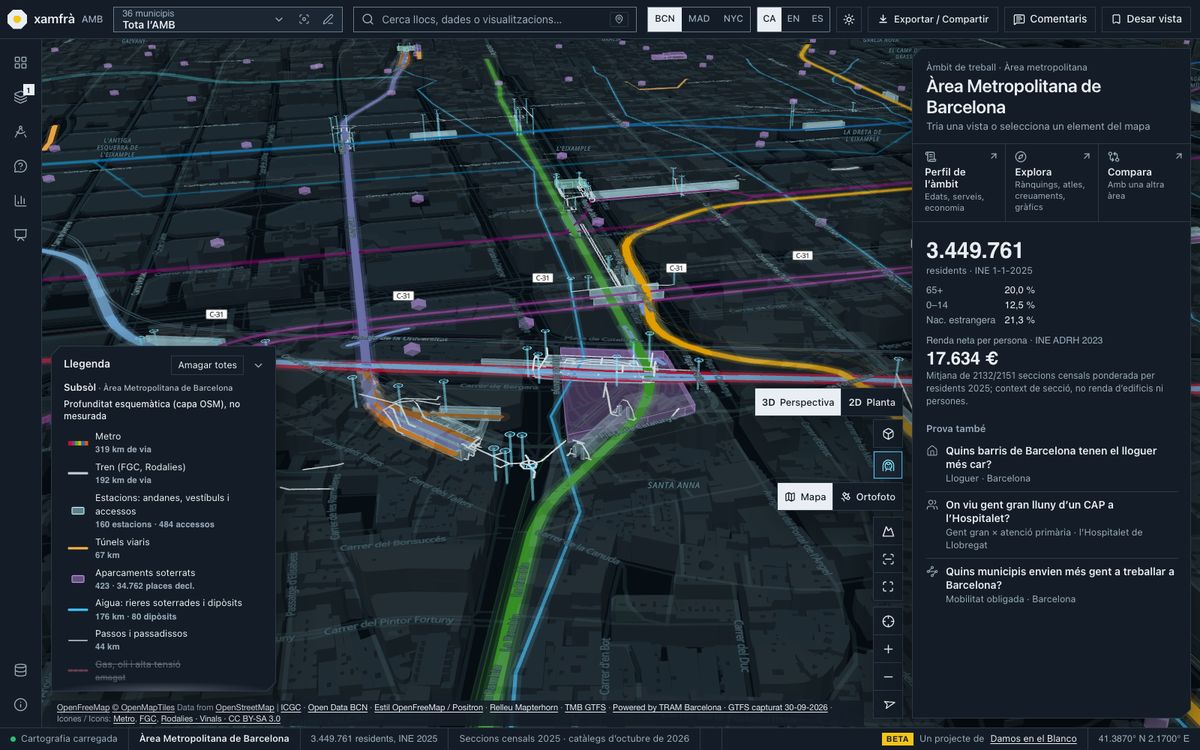Click the coordinates 41.3870° N 2.1700° E
The height and width of the screenshot is (750, 1200).
coord(1145,739)
